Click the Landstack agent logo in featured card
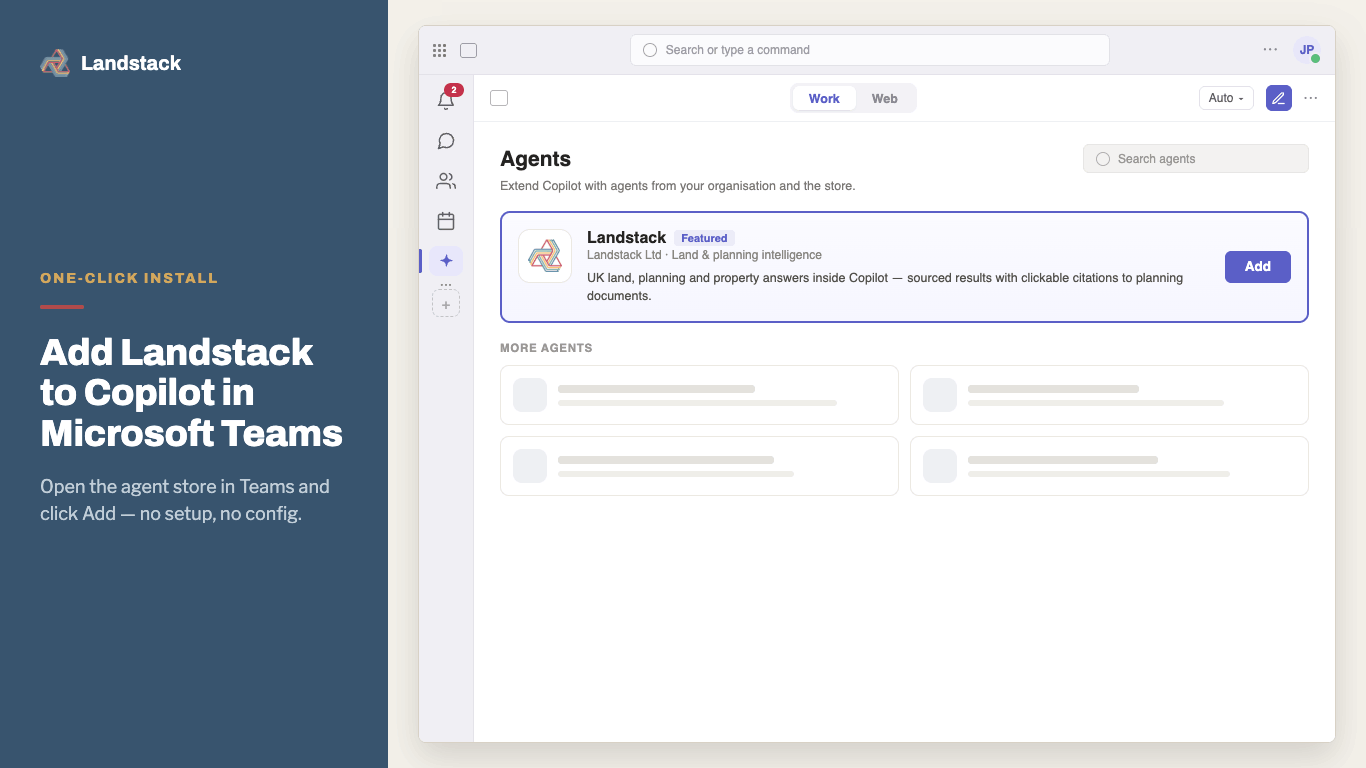This screenshot has height=768, width=1366. click(545, 256)
